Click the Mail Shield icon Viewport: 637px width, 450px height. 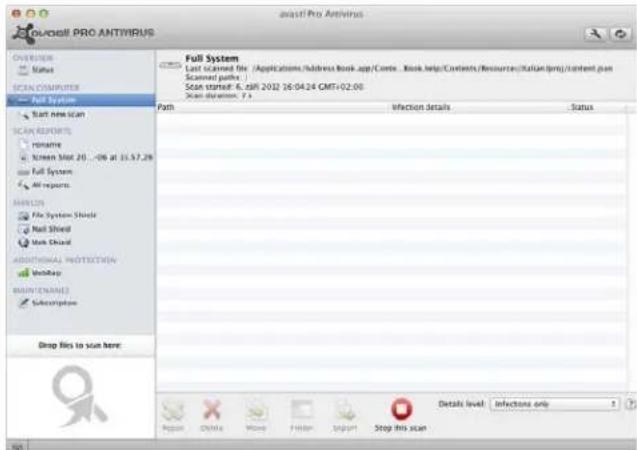tap(24, 229)
